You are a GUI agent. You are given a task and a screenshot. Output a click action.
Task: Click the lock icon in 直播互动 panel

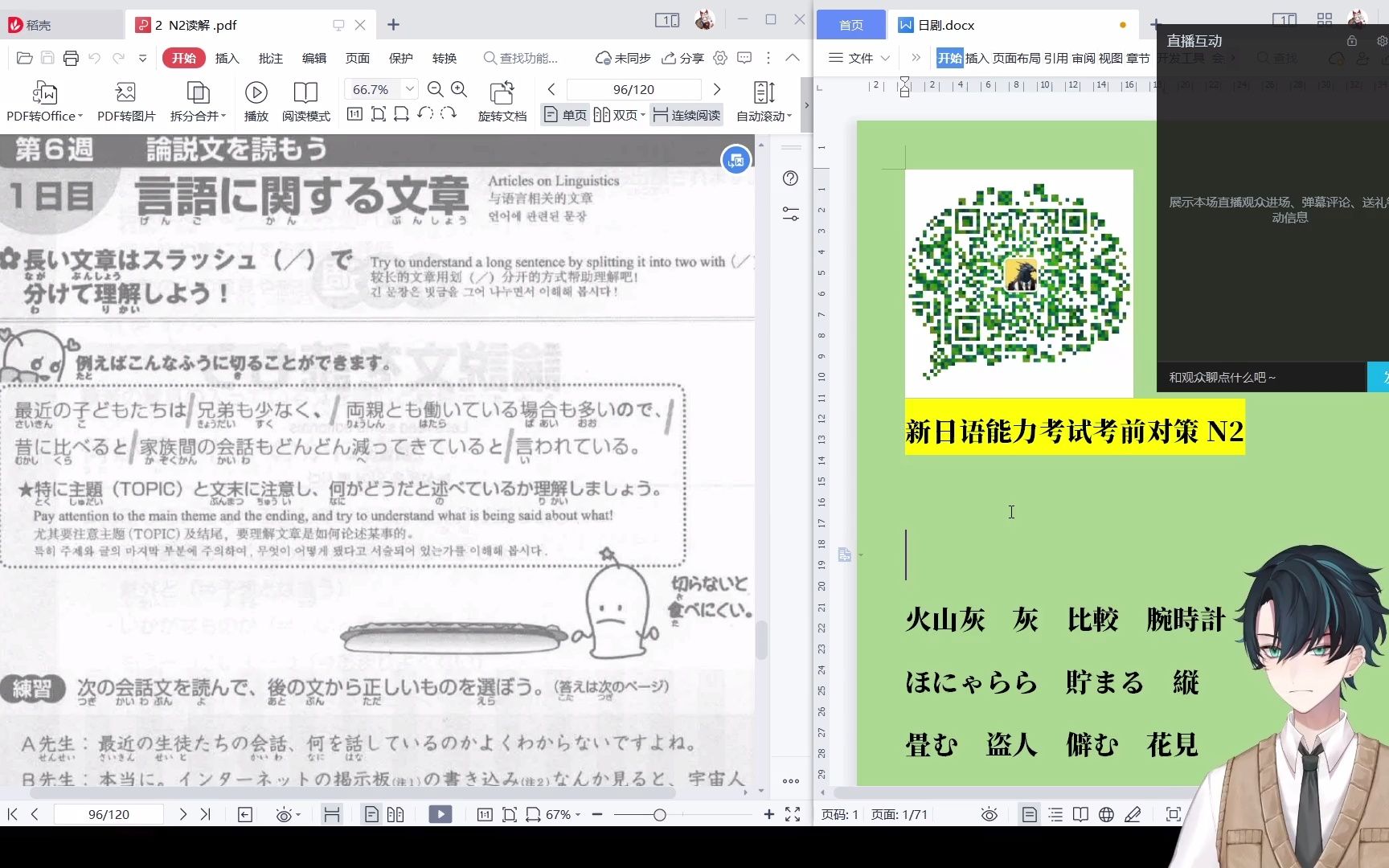click(1352, 40)
